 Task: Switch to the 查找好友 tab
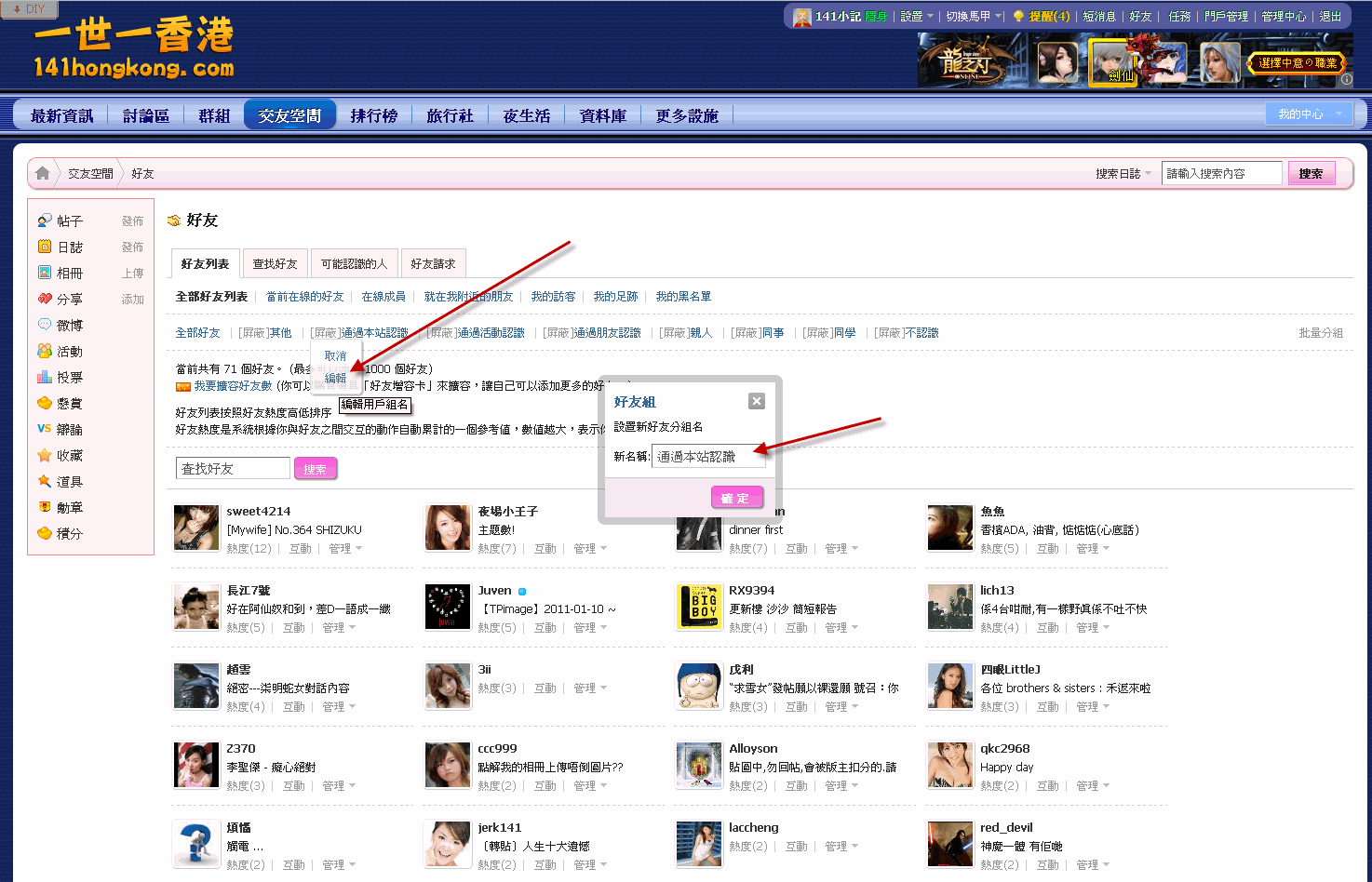tap(275, 264)
